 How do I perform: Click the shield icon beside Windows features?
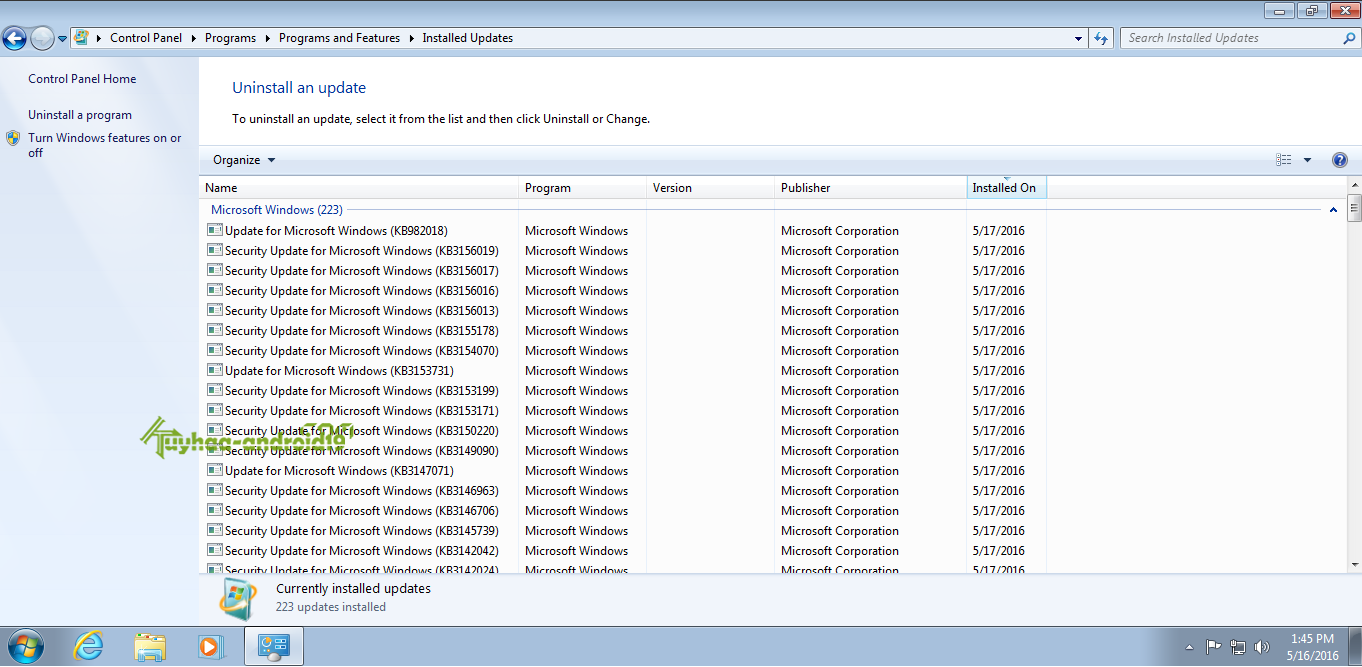13,138
